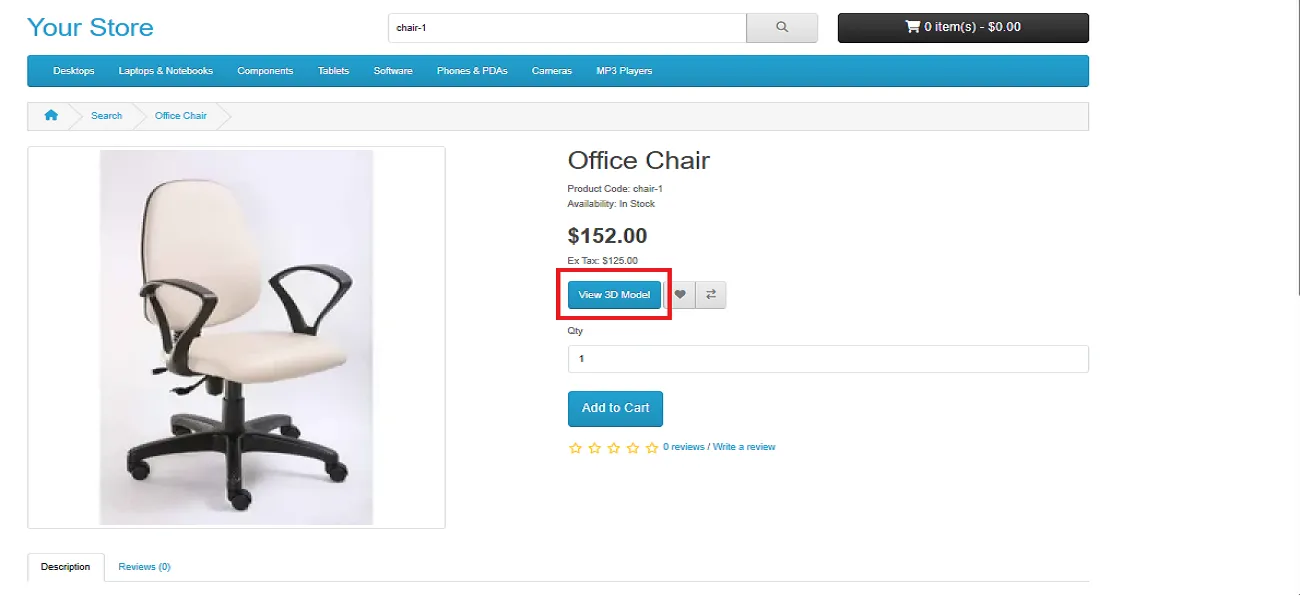Viewport: 1300px width, 596px height.
Task: Click the fifth rating star
Action: [x=652, y=448]
